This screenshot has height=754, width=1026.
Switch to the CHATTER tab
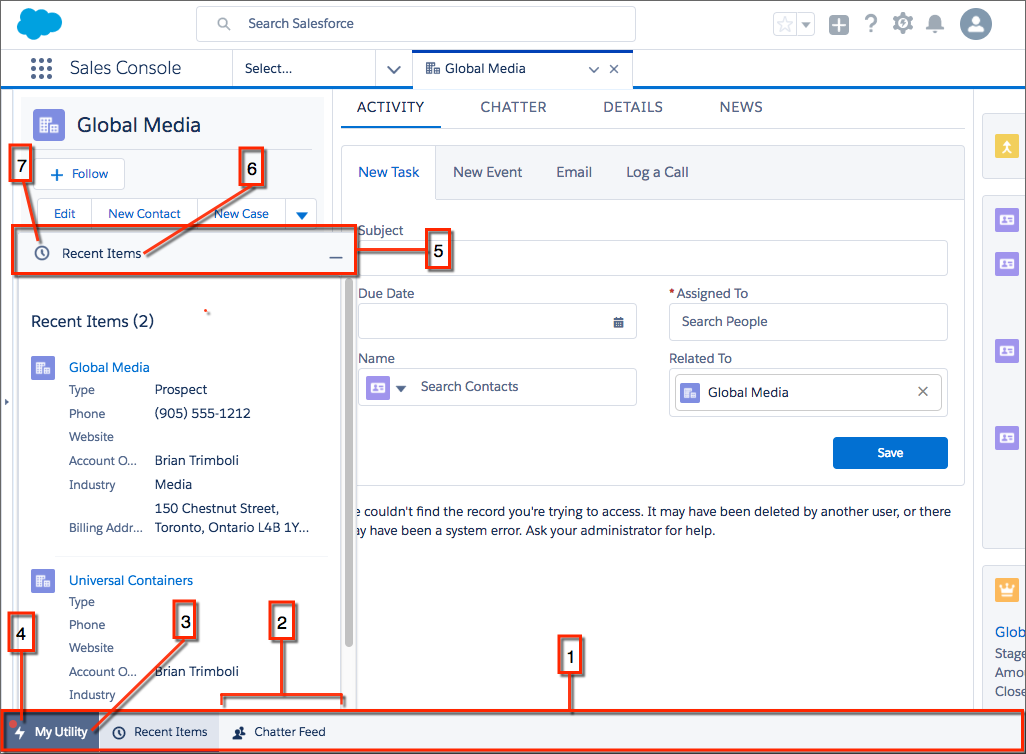[x=513, y=107]
